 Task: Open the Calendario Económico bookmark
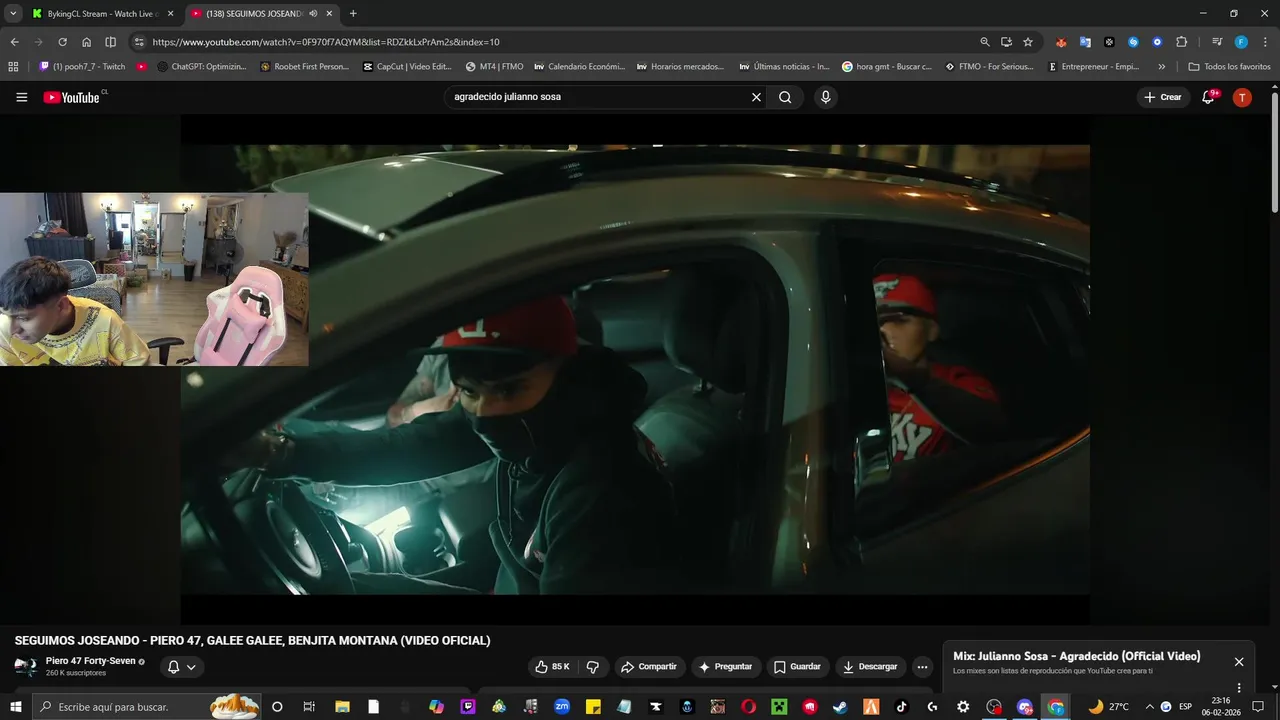(x=579, y=67)
